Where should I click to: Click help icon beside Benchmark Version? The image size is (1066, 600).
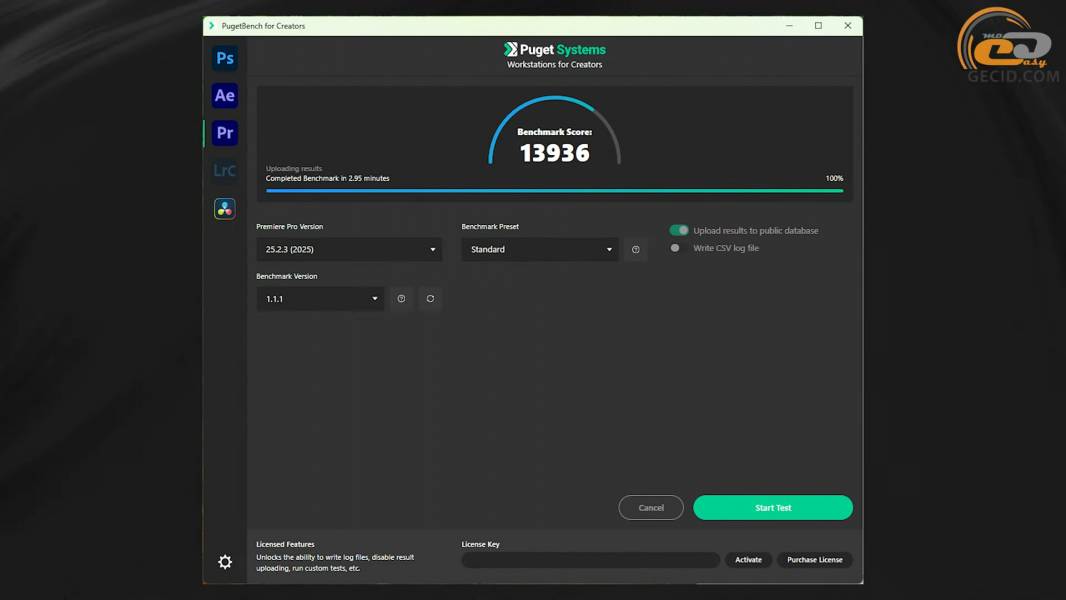(x=401, y=299)
